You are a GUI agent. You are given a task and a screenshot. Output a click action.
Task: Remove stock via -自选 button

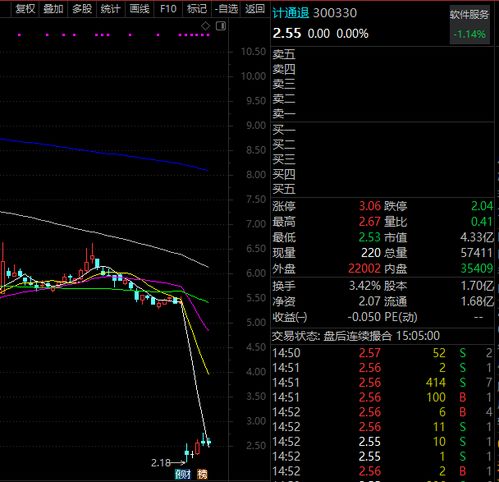226,9
